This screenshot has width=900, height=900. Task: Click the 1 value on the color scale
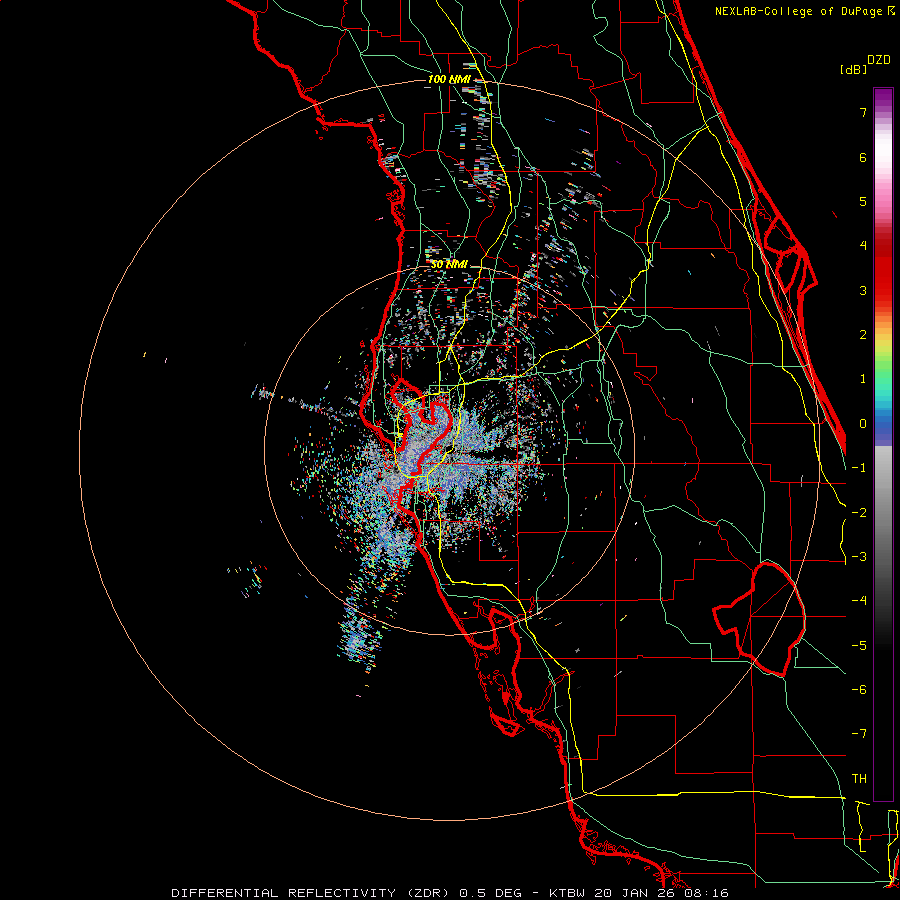[x=862, y=379]
